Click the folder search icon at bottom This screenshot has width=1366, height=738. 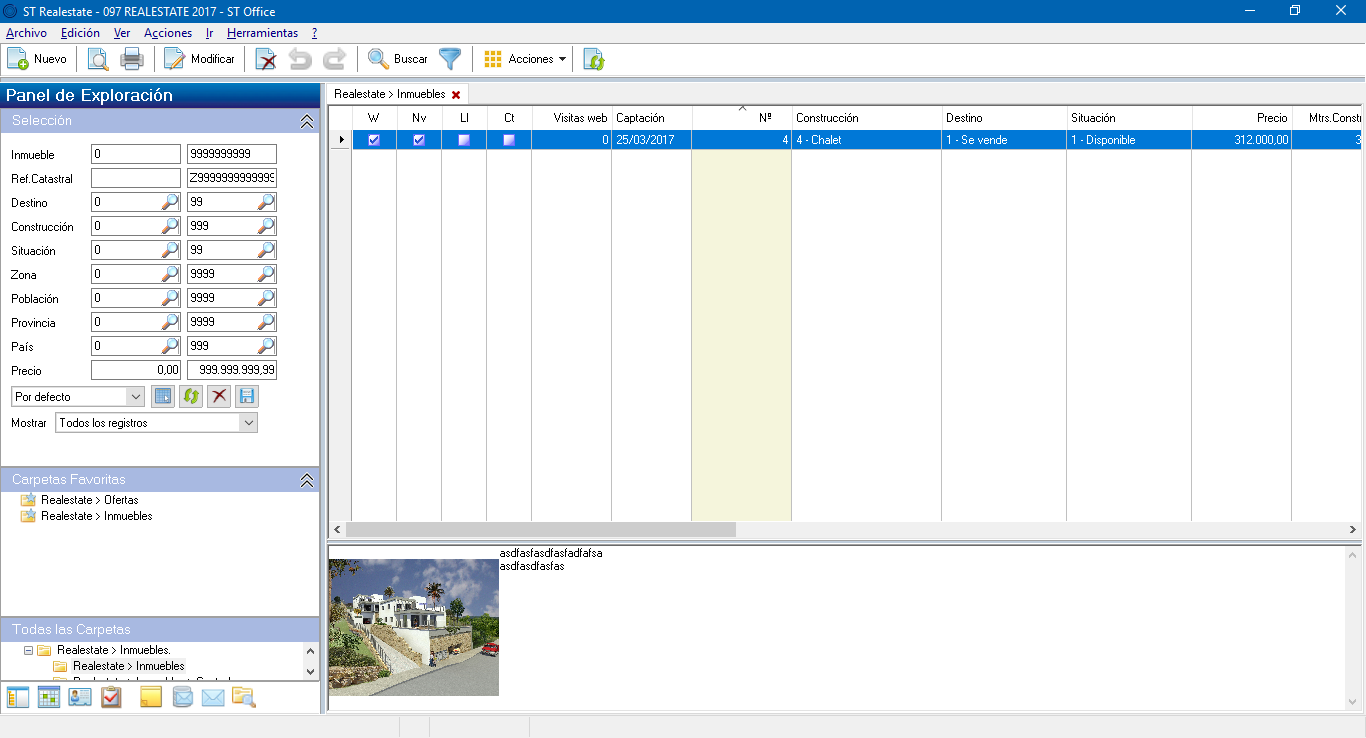pyautogui.click(x=244, y=697)
